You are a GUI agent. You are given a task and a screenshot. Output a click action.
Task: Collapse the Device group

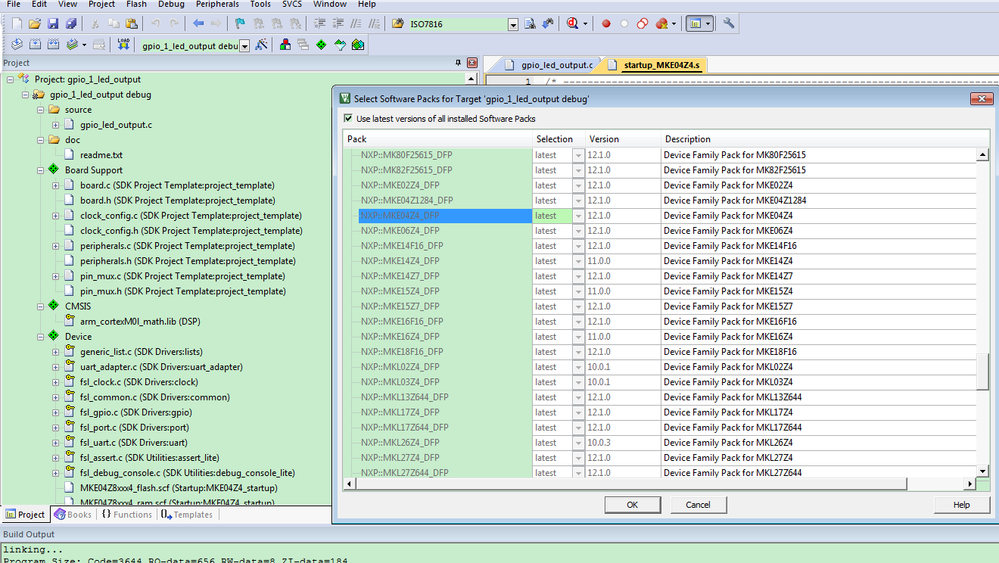point(40,336)
